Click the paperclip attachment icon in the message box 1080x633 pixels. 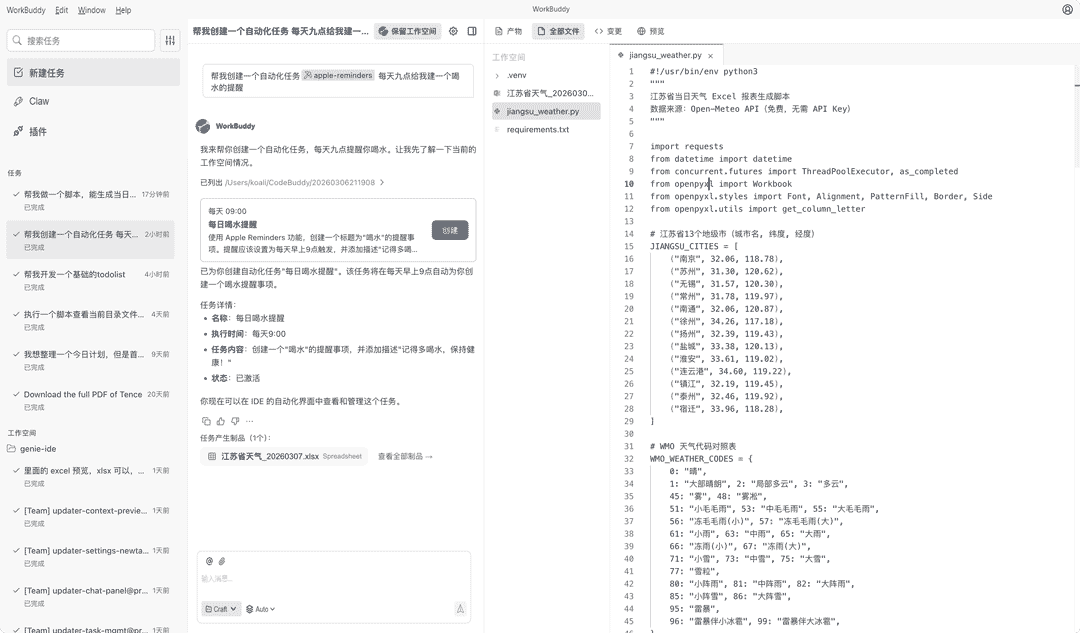pyautogui.click(x=221, y=563)
